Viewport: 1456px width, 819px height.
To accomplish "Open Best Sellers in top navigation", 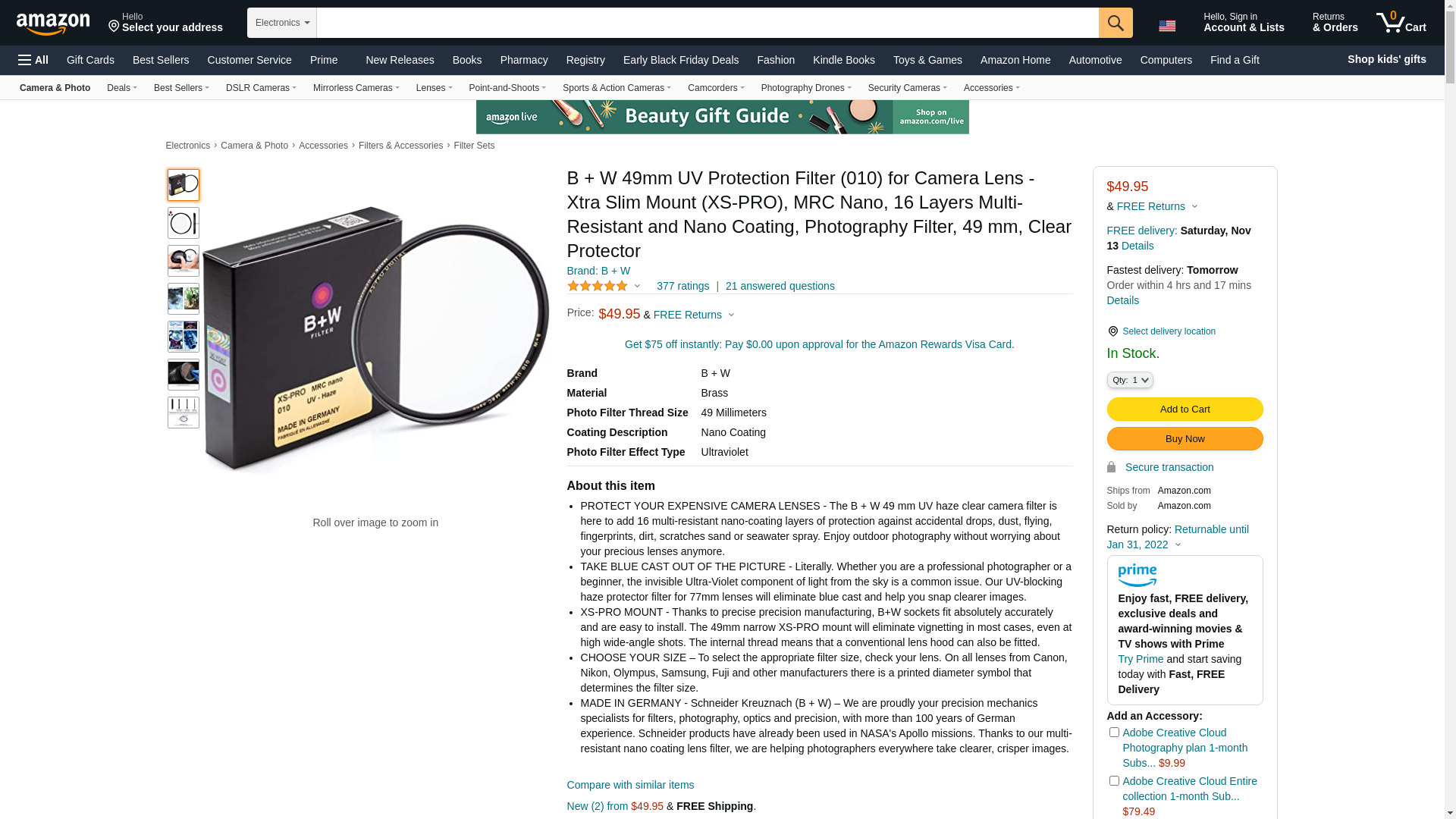I will (161, 60).
